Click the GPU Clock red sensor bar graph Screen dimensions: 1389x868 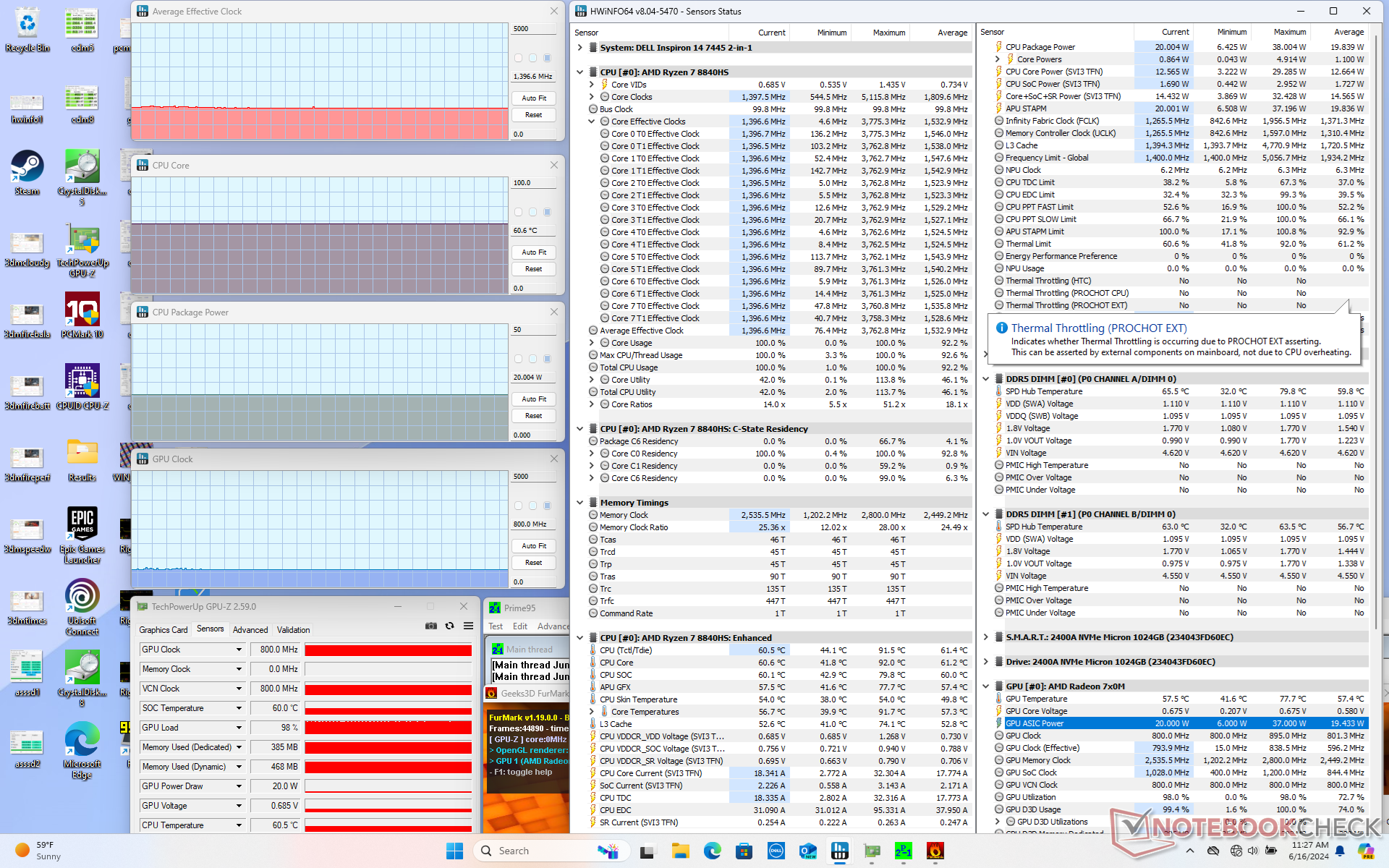pos(388,650)
